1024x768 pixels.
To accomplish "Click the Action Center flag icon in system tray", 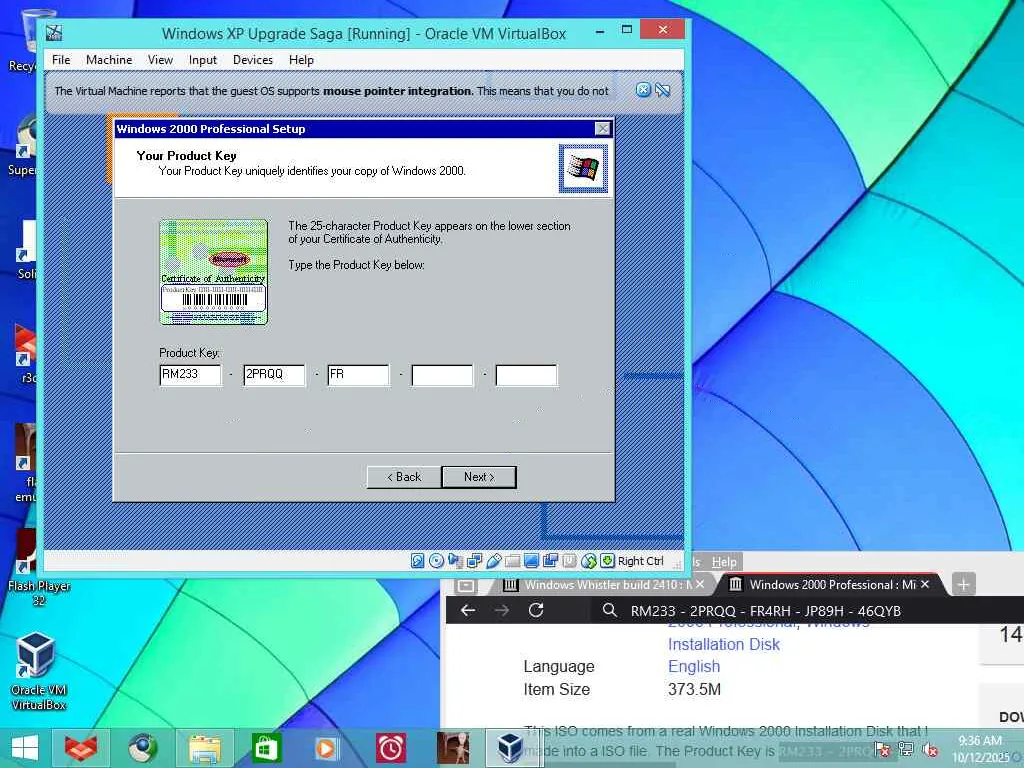I will [882, 749].
